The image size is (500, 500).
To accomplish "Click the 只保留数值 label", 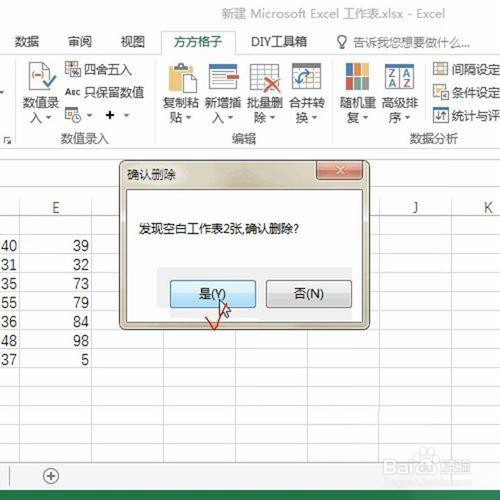I will [114, 92].
